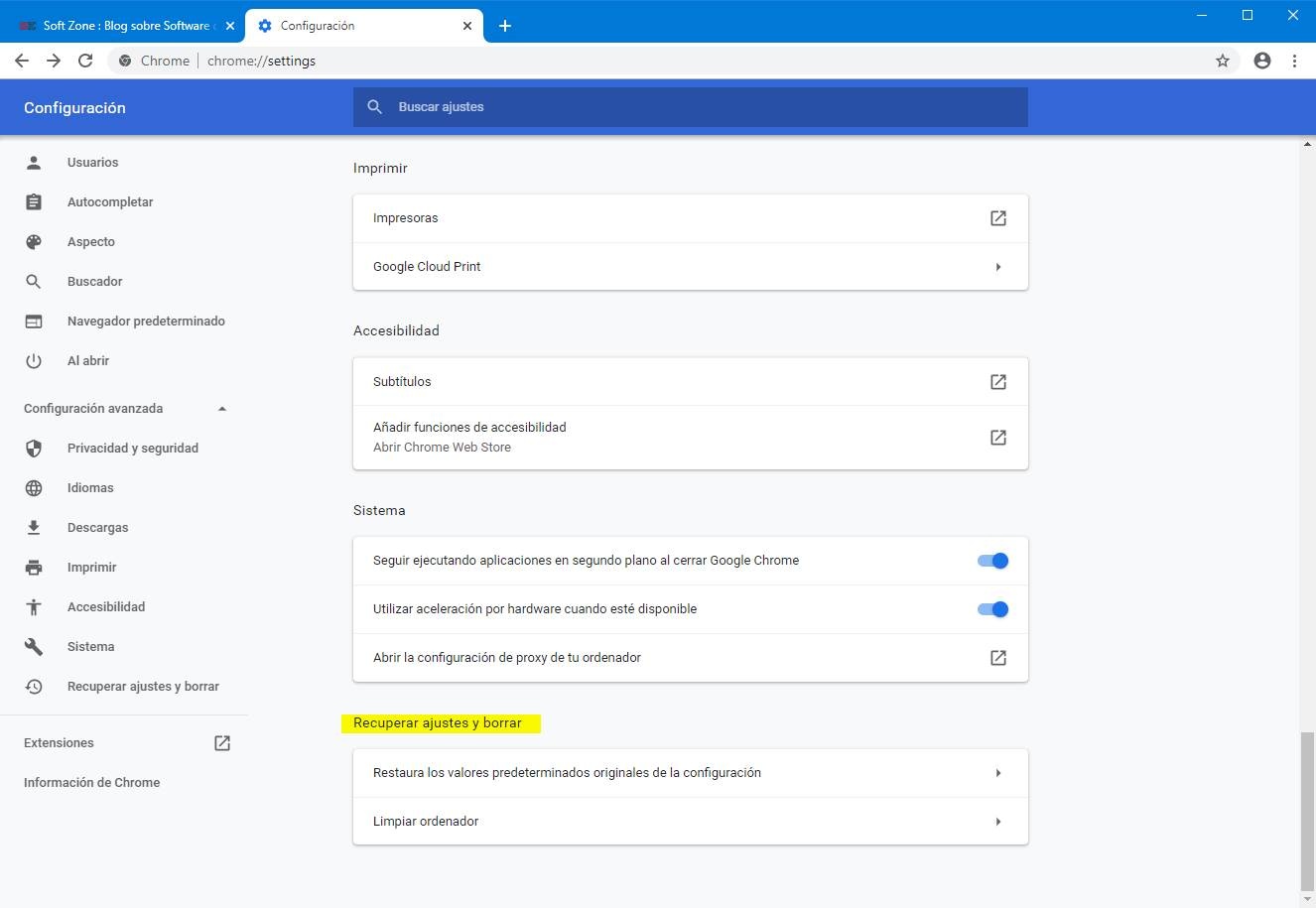
Task: Open the Subtítulos row
Action: point(691,382)
